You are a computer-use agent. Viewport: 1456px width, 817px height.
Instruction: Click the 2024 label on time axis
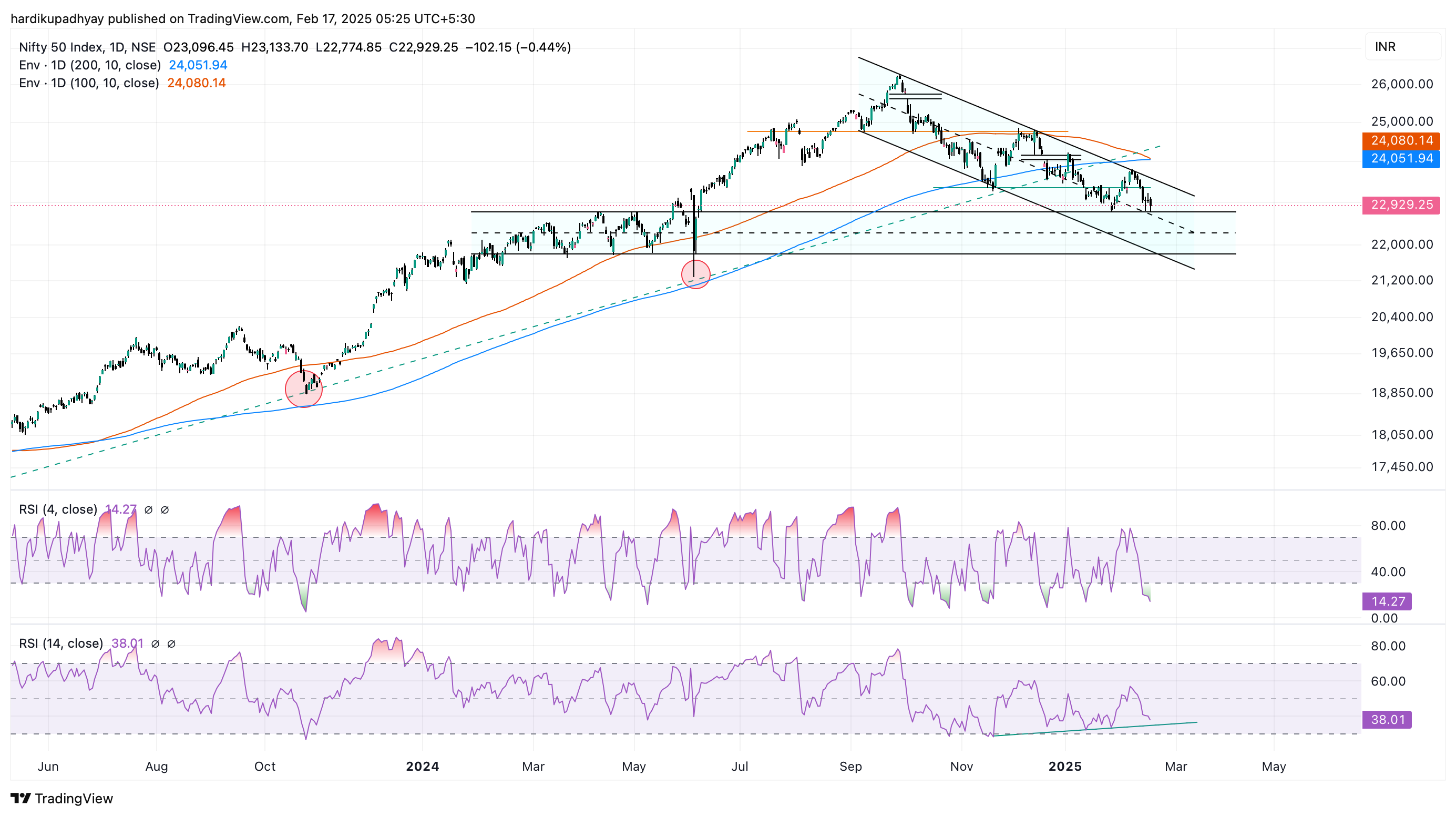coord(423,766)
